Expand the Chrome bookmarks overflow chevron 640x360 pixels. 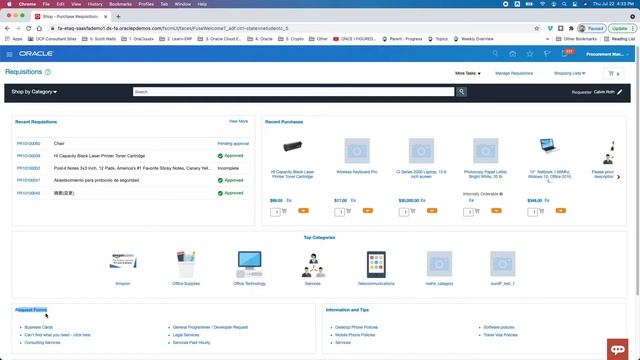pyautogui.click(x=547, y=39)
